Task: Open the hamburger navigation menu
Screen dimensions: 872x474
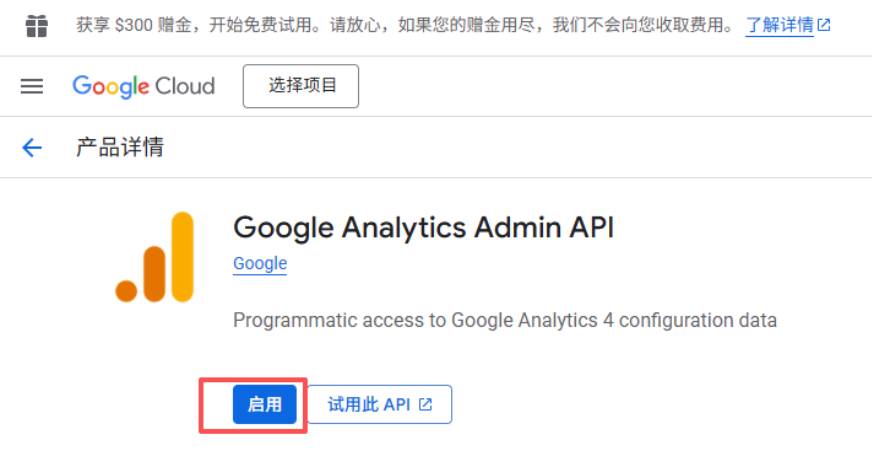Action: pos(32,86)
